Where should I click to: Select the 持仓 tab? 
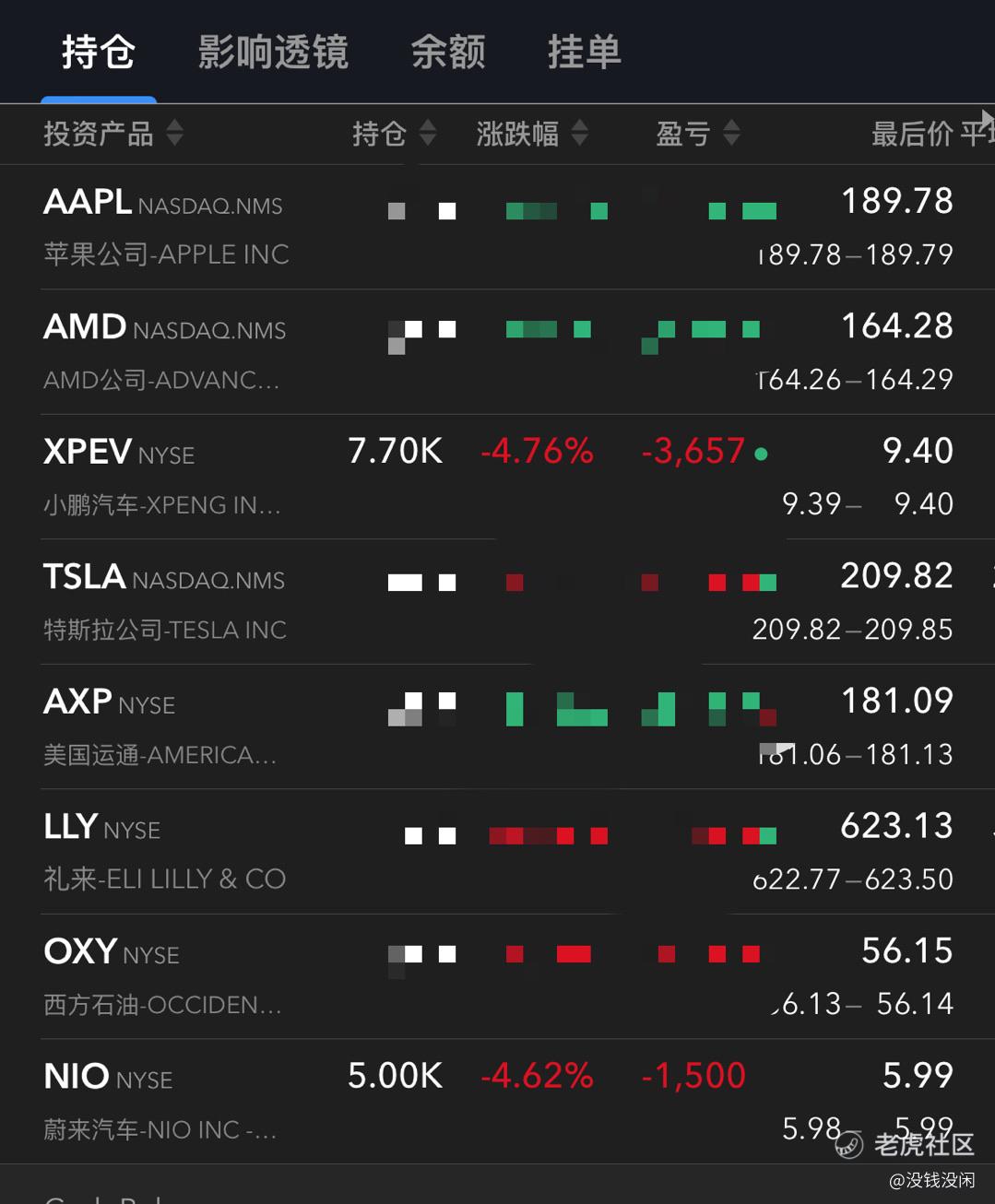[99, 52]
